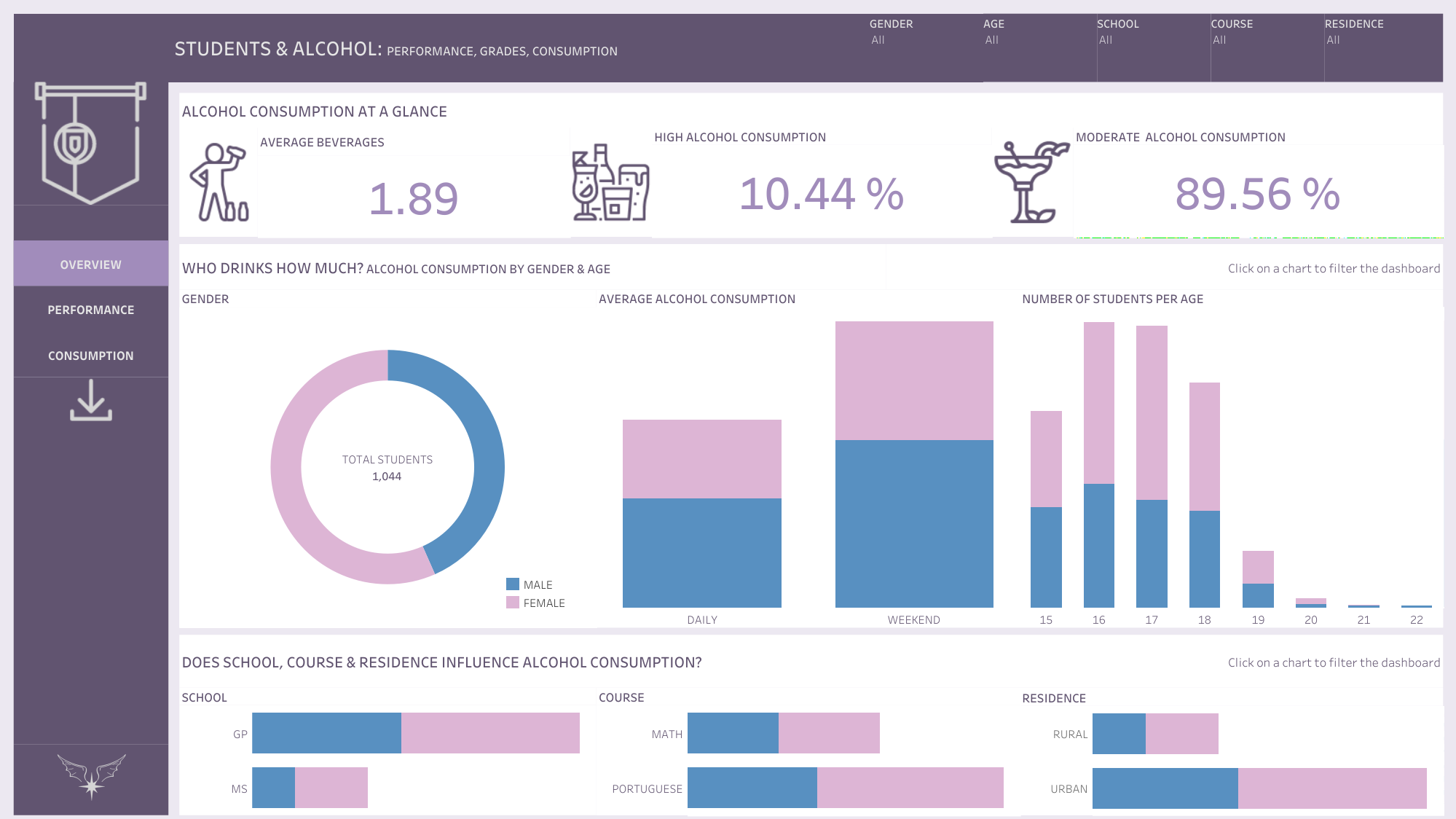Viewport: 1456px width, 819px height.
Task: Click the winged star logo at sidebar bottom
Action: (91, 777)
